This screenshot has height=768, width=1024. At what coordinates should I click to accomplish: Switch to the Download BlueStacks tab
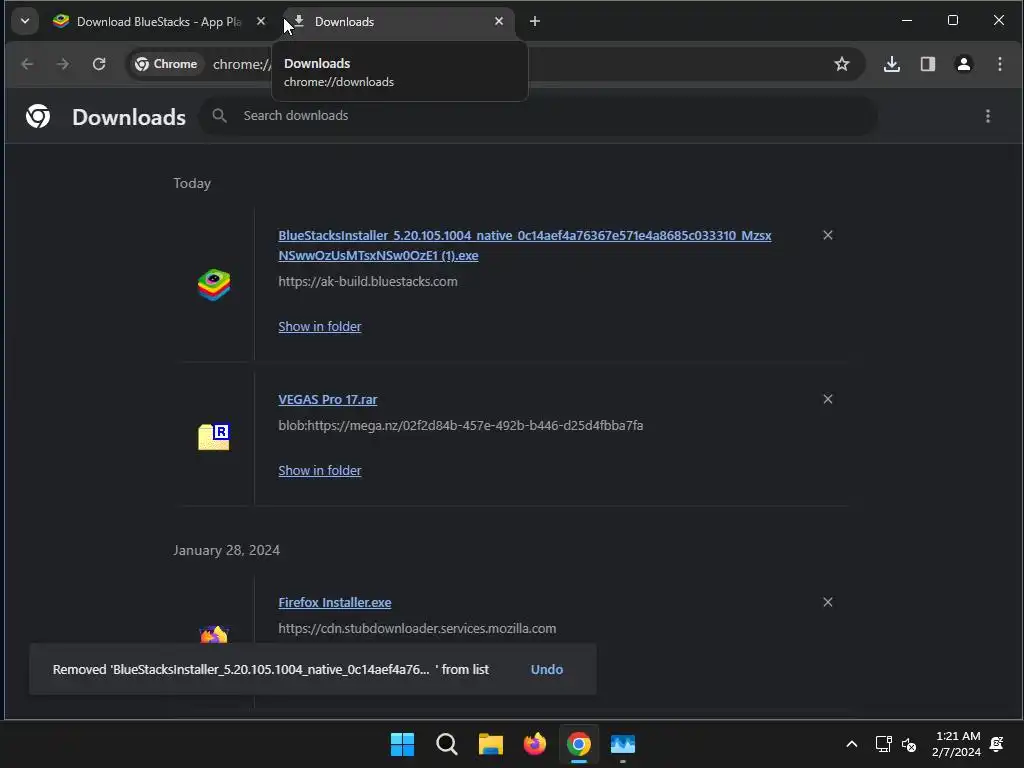[x=159, y=22]
